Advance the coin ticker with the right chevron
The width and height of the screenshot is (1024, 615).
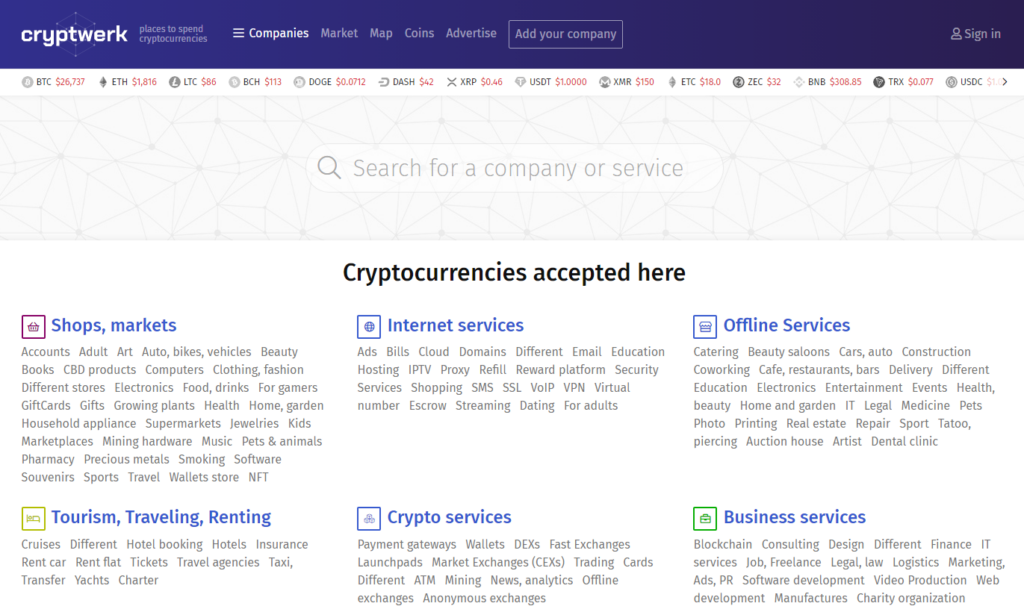pos(1004,82)
